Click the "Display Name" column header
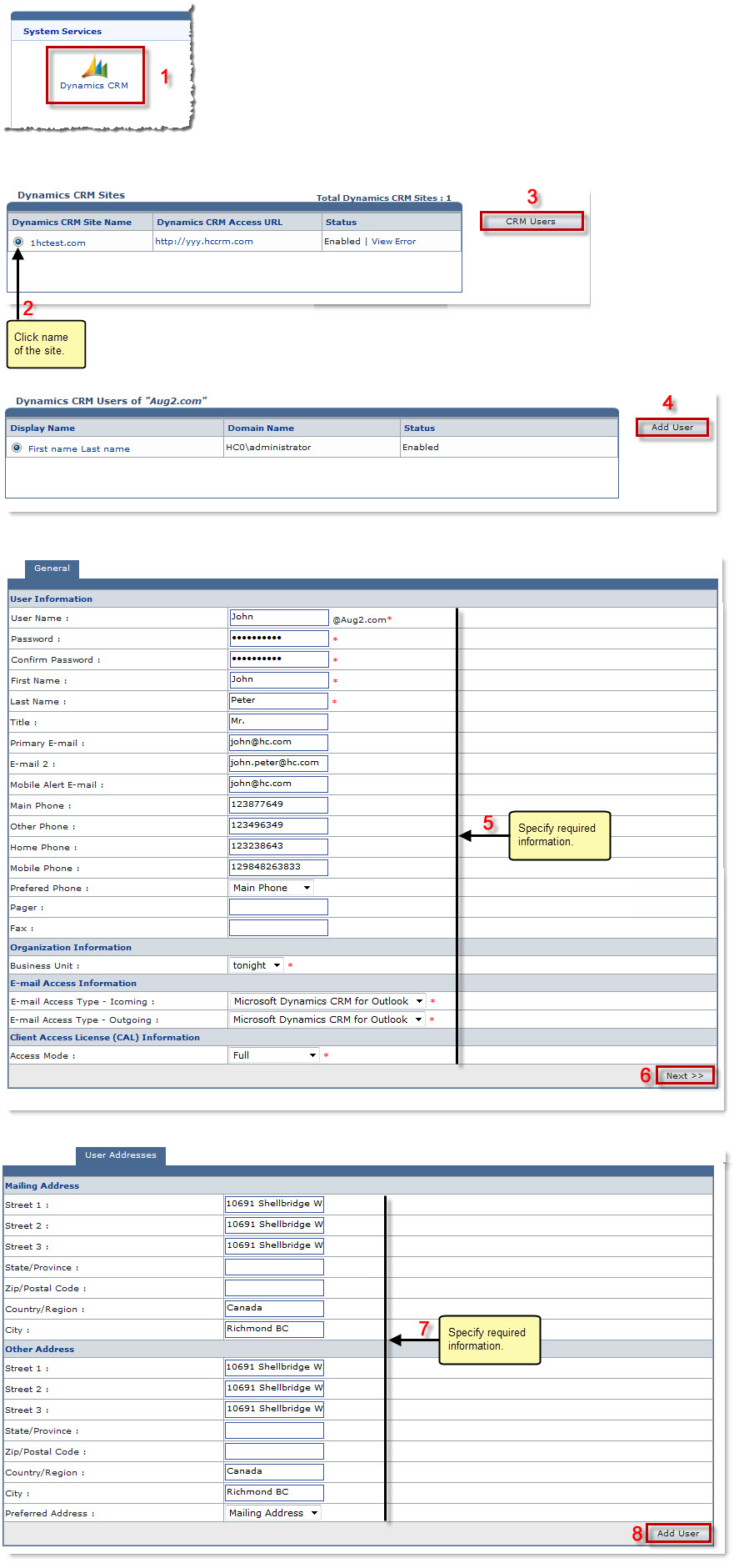This screenshot has width=754, height=1568. (42, 428)
